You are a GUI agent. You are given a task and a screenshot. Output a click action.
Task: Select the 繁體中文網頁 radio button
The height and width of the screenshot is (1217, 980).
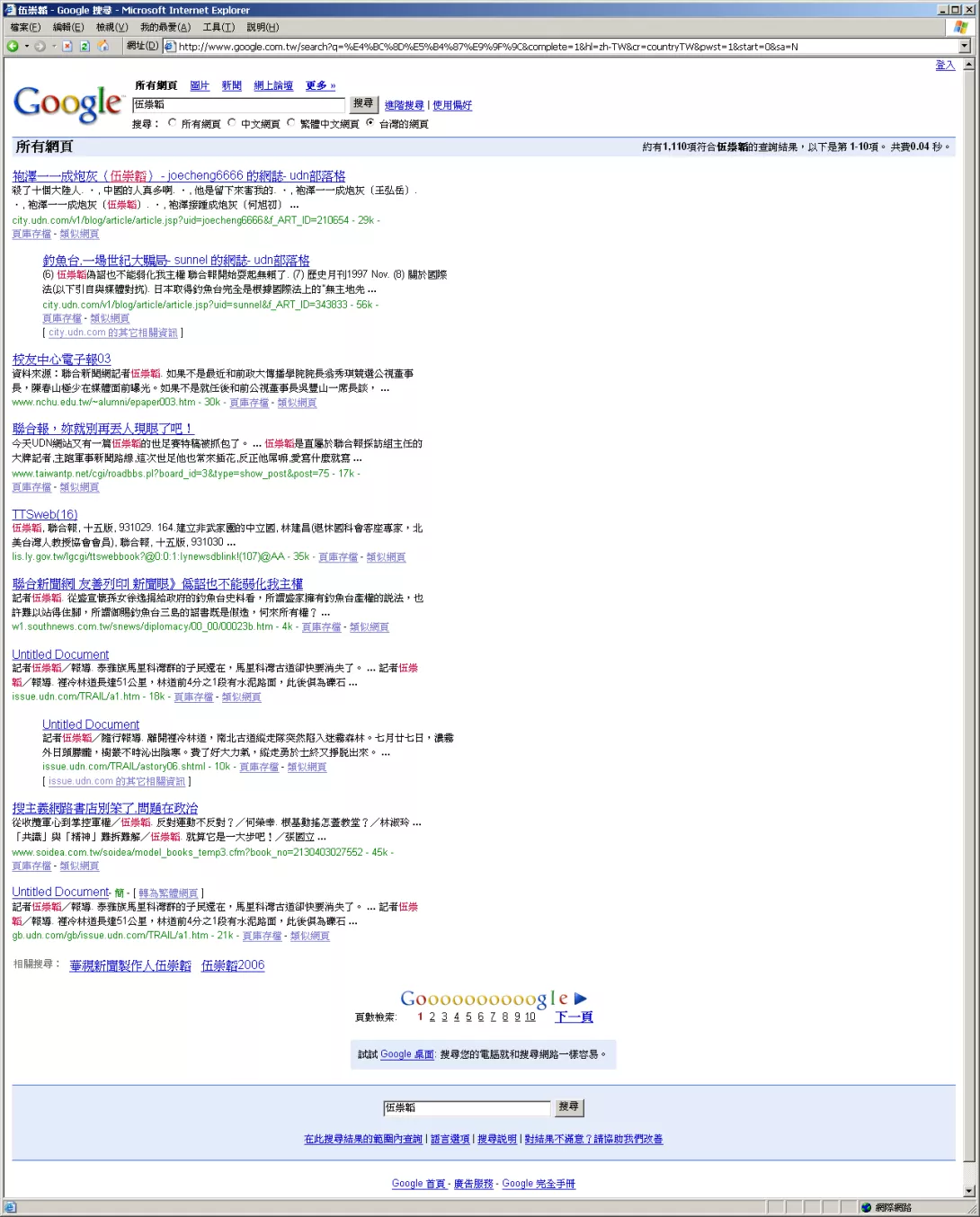pyautogui.click(x=291, y=123)
